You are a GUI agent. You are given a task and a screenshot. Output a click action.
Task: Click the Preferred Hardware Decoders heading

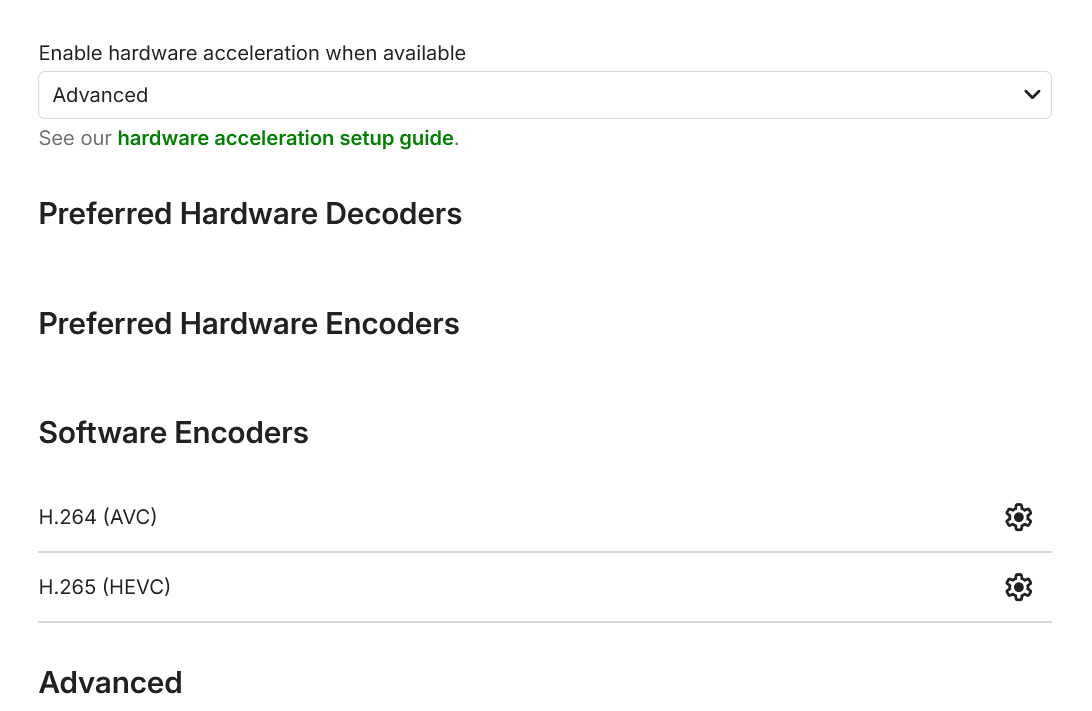coord(250,214)
